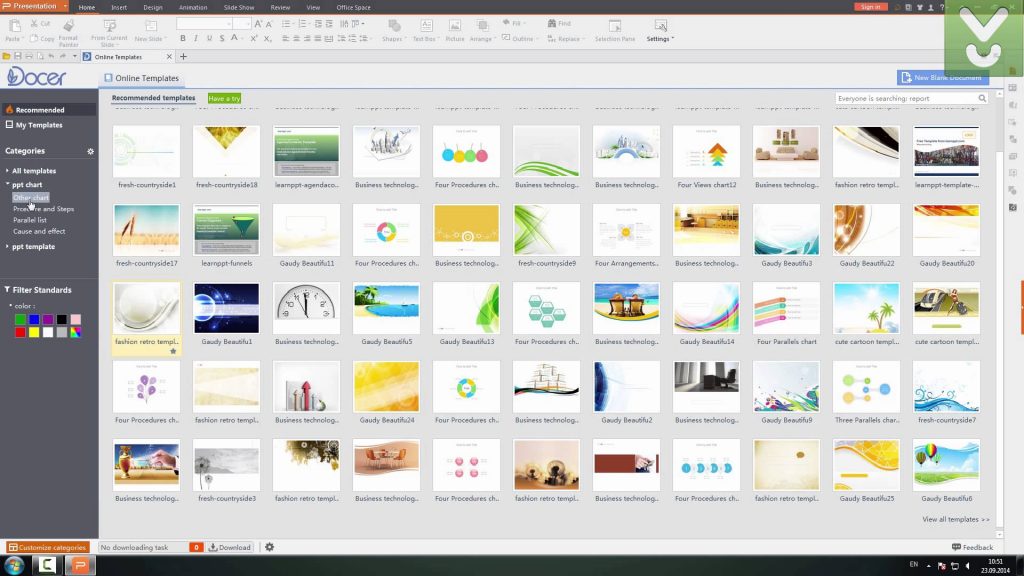Click the Shapes icon
This screenshot has width=1024, height=576.
coord(394,25)
